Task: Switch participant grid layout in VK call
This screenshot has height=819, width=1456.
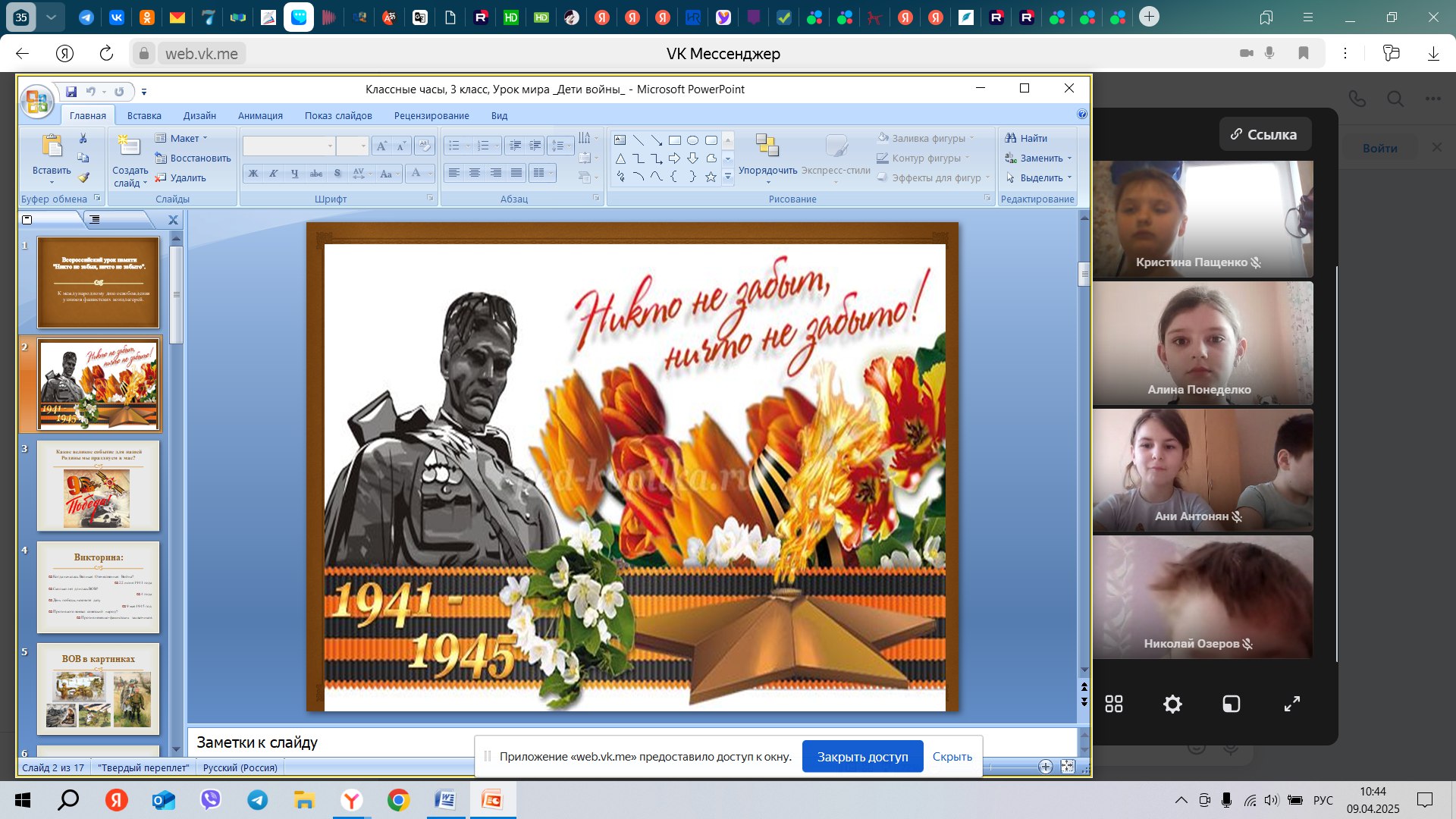Action: [1114, 704]
